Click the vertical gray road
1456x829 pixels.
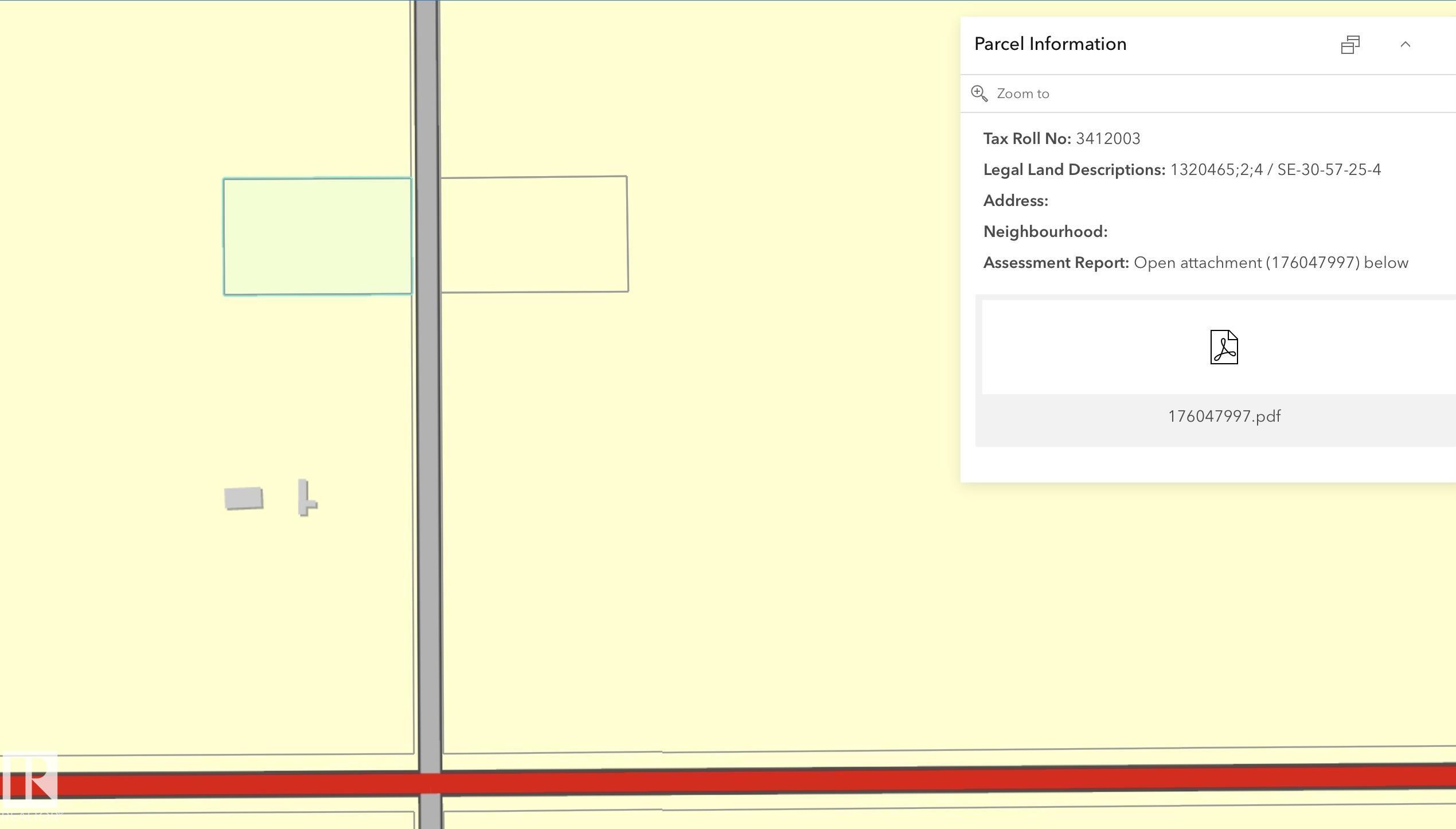428,402
